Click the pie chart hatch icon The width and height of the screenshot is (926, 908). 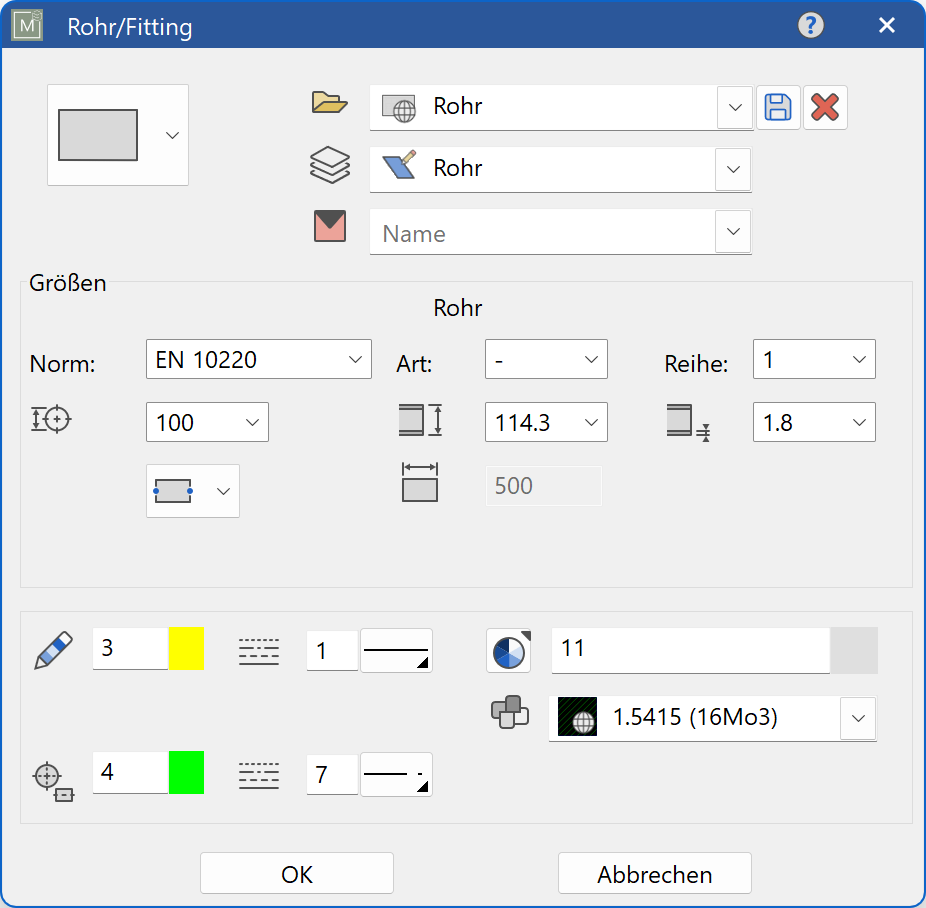point(509,651)
